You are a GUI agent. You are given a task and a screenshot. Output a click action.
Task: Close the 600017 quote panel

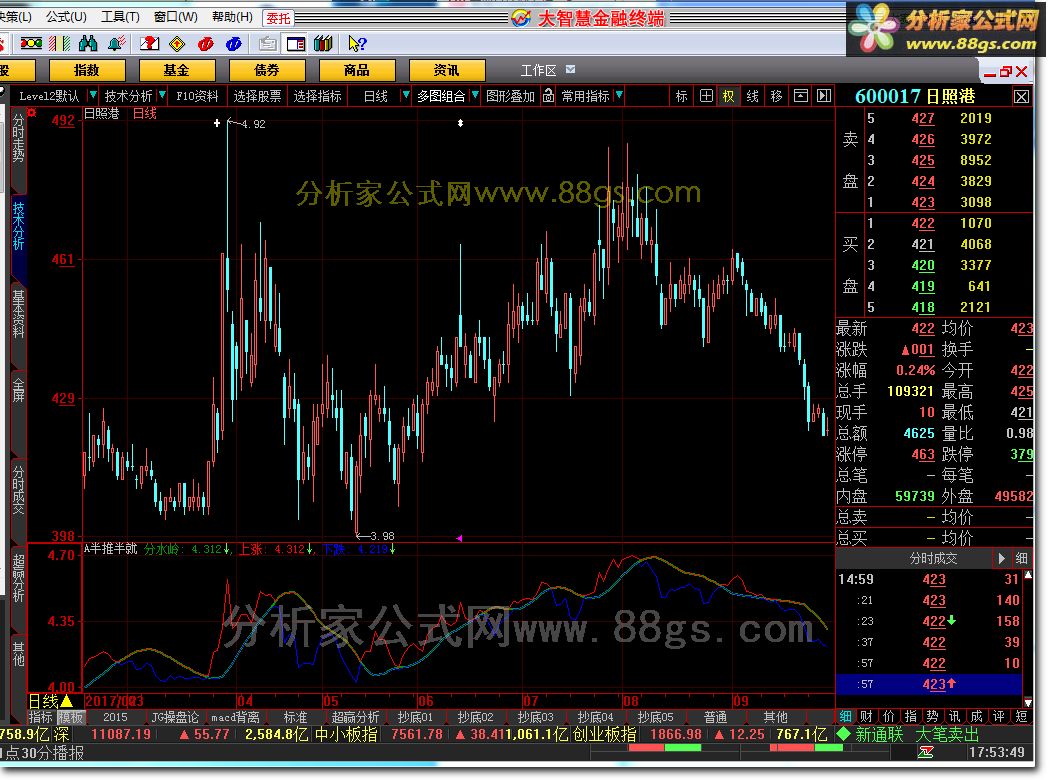[1021, 97]
